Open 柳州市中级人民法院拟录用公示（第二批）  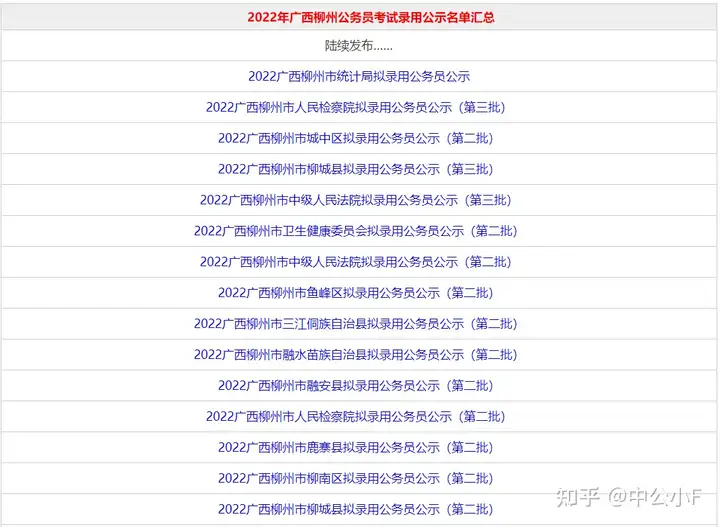click(355, 262)
